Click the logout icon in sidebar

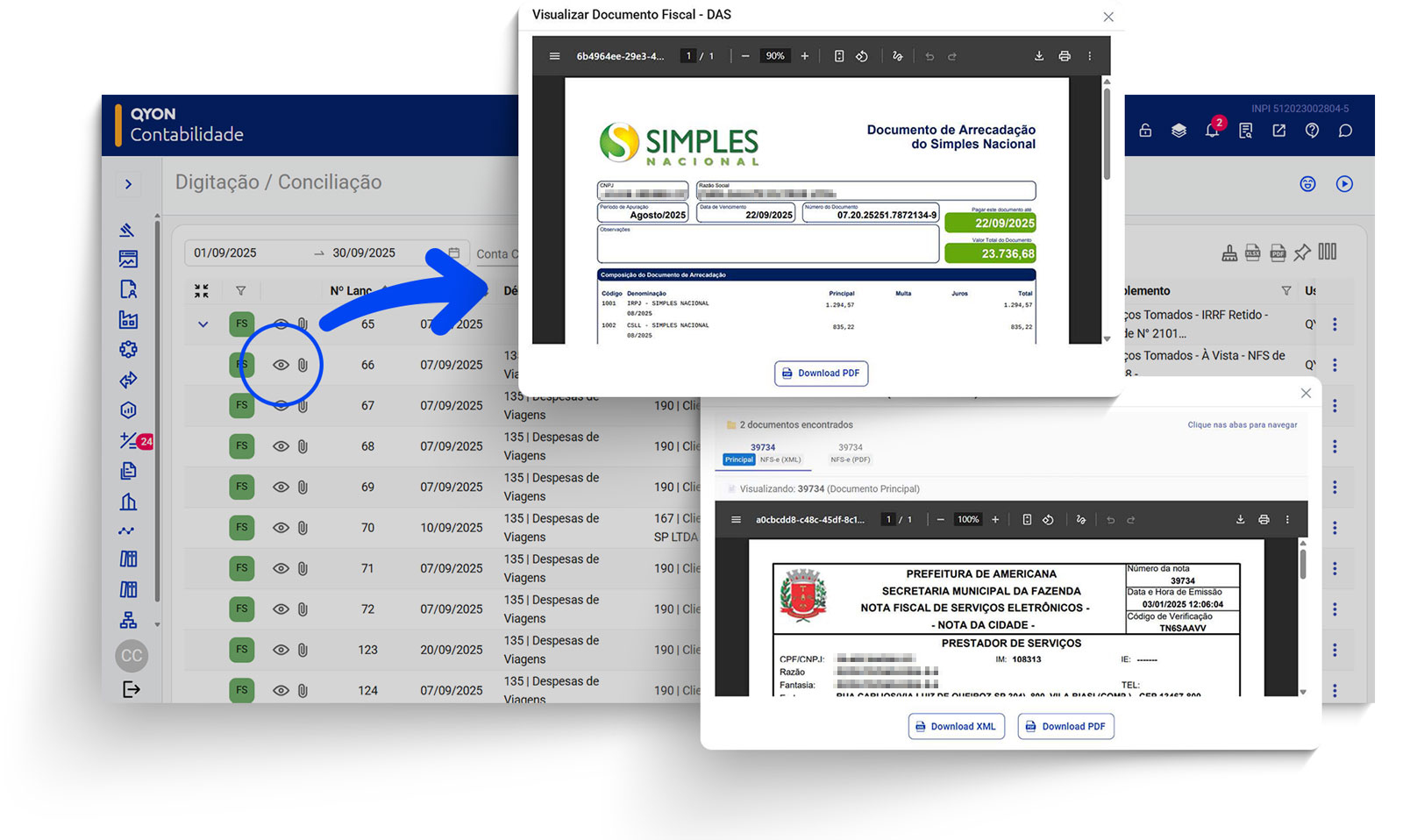131,689
